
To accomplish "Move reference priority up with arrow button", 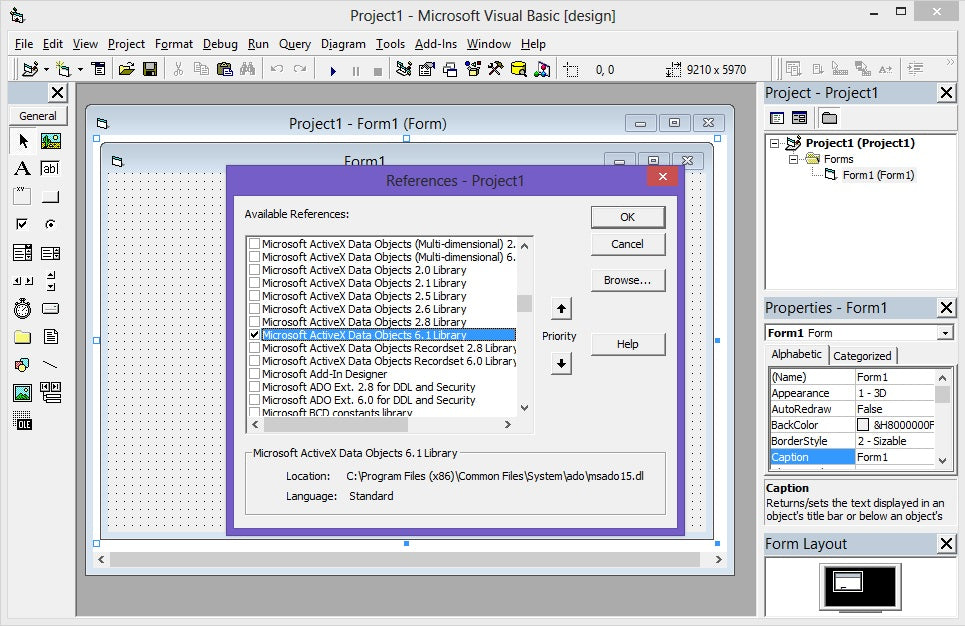I will pos(561,308).
